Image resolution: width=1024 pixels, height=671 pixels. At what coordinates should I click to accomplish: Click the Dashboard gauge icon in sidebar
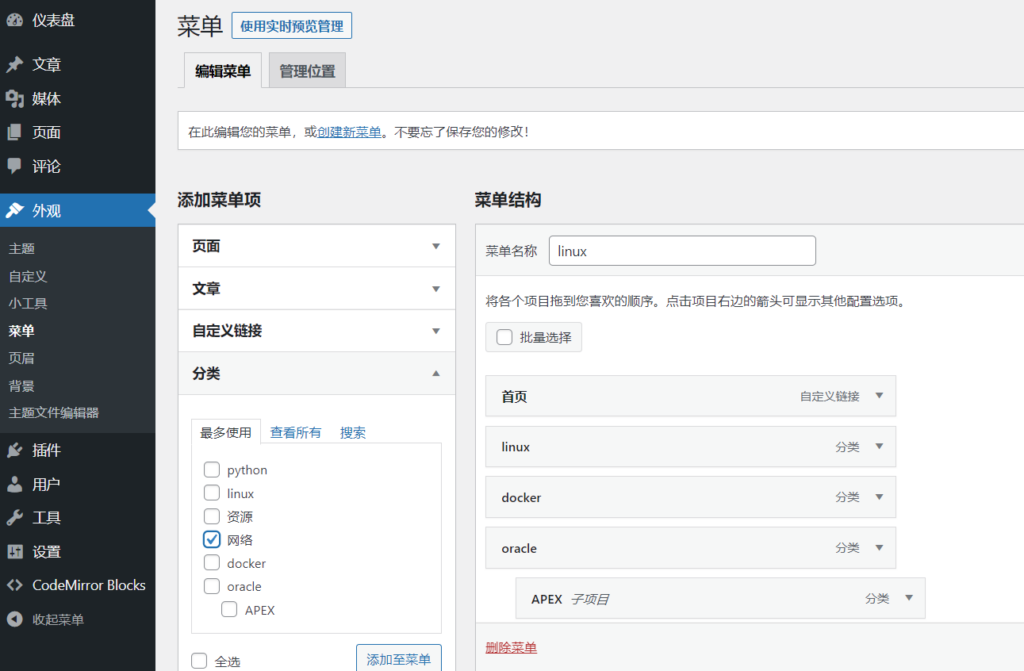coord(15,20)
